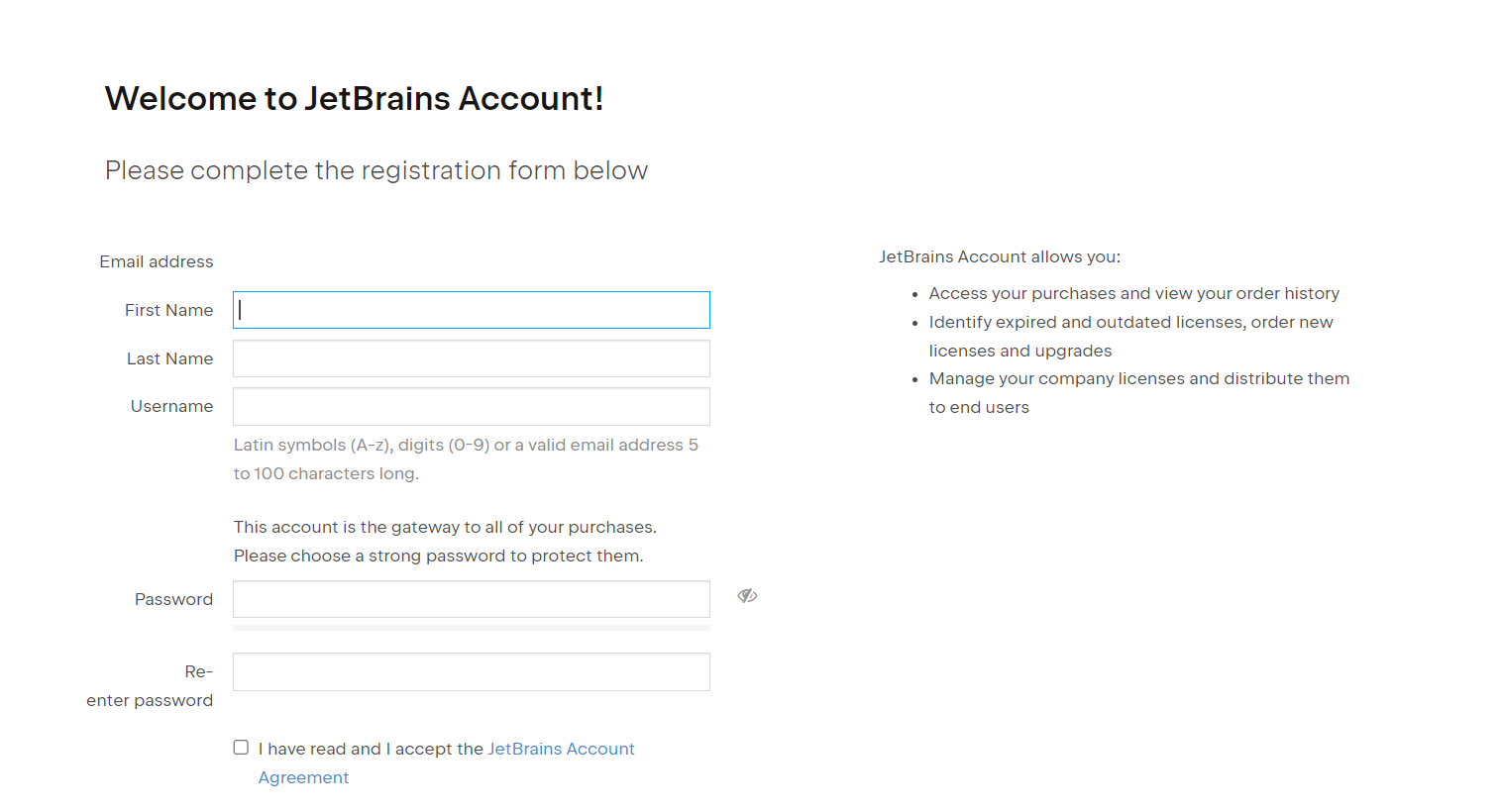Click the Re-enter password label
Screen dimensions: 1501x812
(x=150, y=686)
